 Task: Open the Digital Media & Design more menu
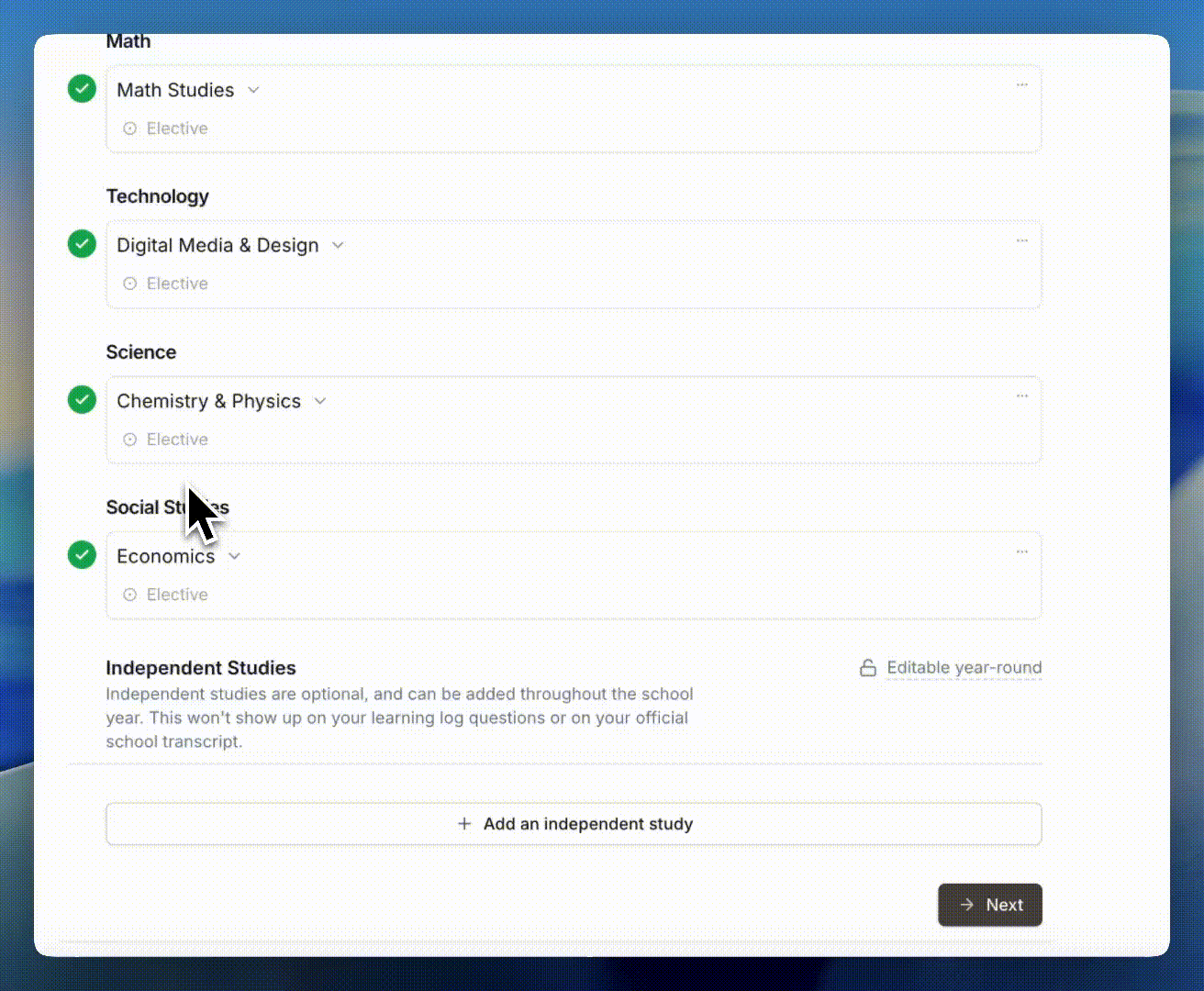pyautogui.click(x=1021, y=241)
